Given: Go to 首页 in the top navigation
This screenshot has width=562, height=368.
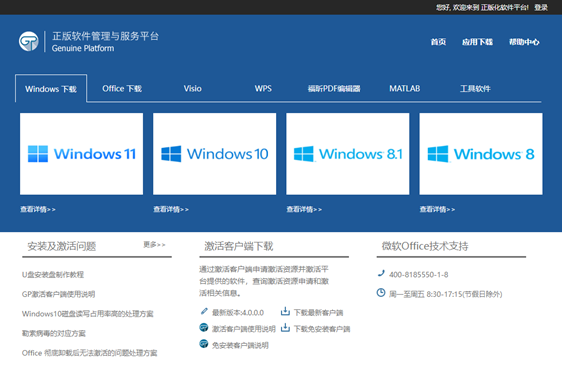Looking at the screenshot, I should (438, 42).
